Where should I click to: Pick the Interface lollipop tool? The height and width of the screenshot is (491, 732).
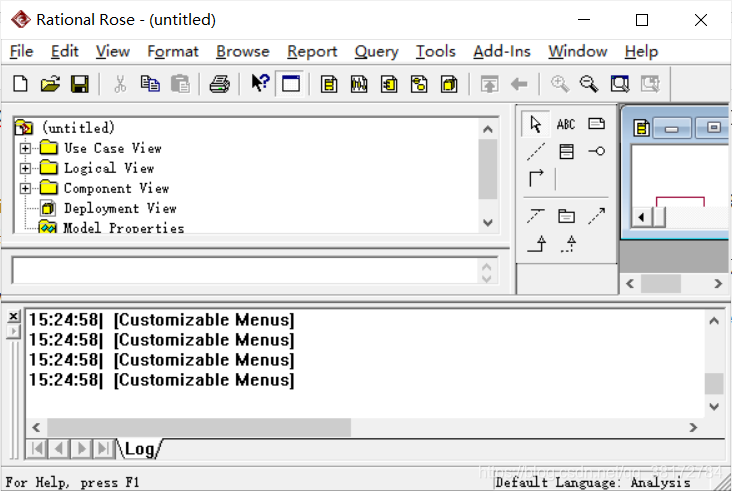point(597,151)
